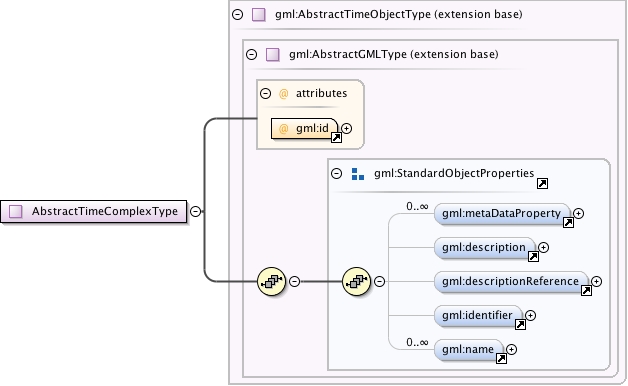Expand the gml:id attribute
Image resolution: width=628 pixels, height=386 pixels.
pyautogui.click(x=347, y=129)
